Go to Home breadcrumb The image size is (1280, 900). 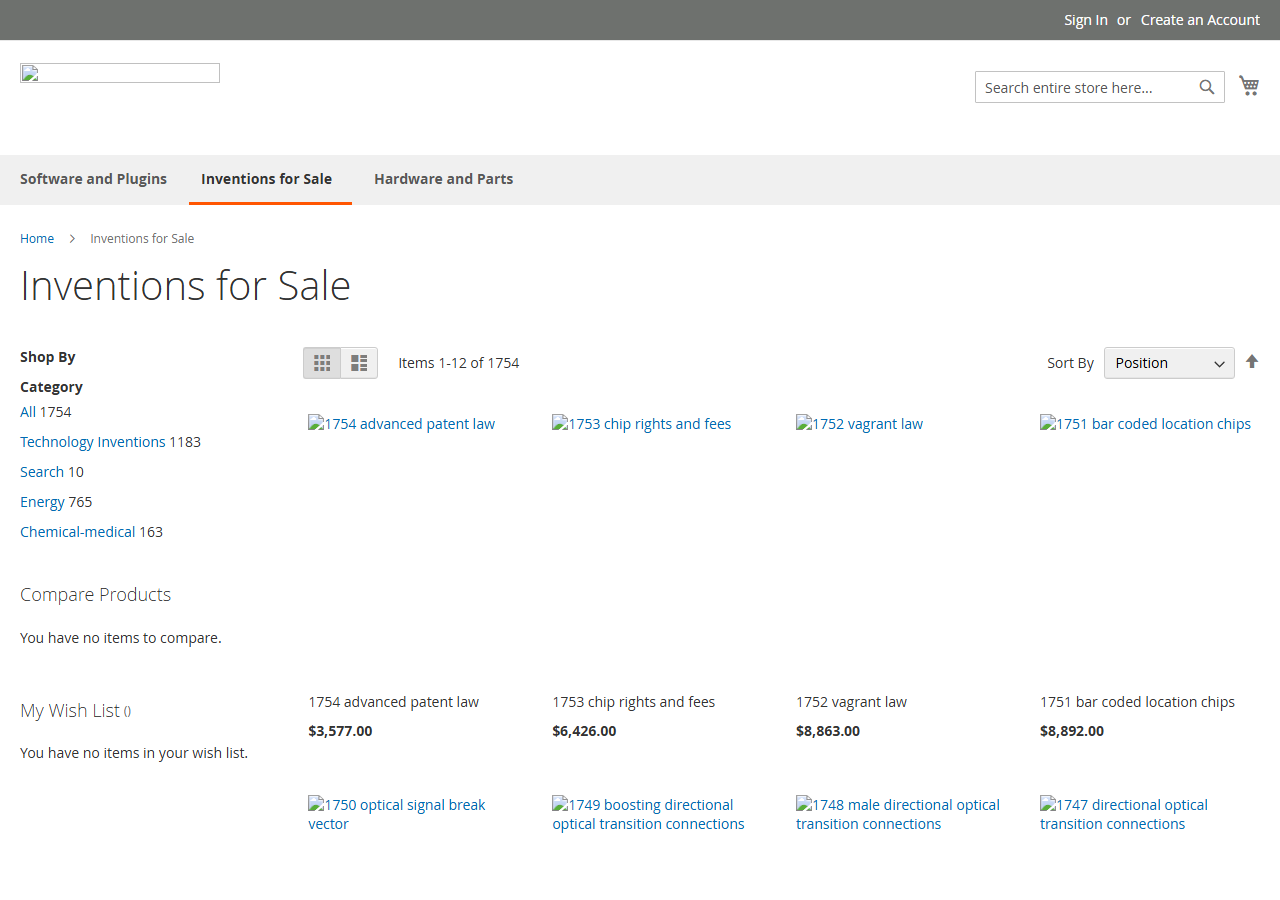(x=37, y=238)
